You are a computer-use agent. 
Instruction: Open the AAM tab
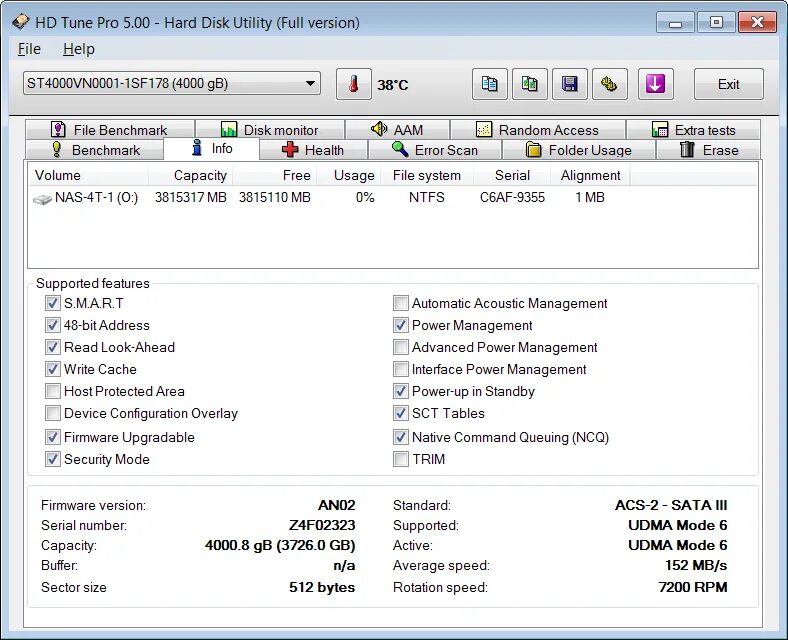397,130
